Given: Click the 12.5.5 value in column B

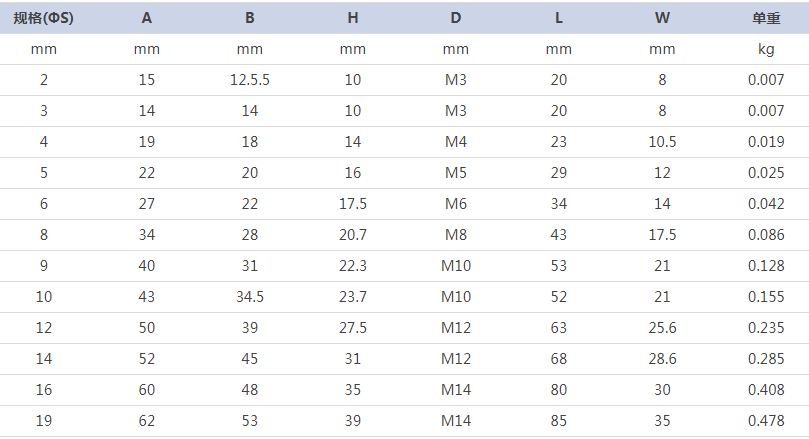Looking at the screenshot, I should tap(250, 80).
